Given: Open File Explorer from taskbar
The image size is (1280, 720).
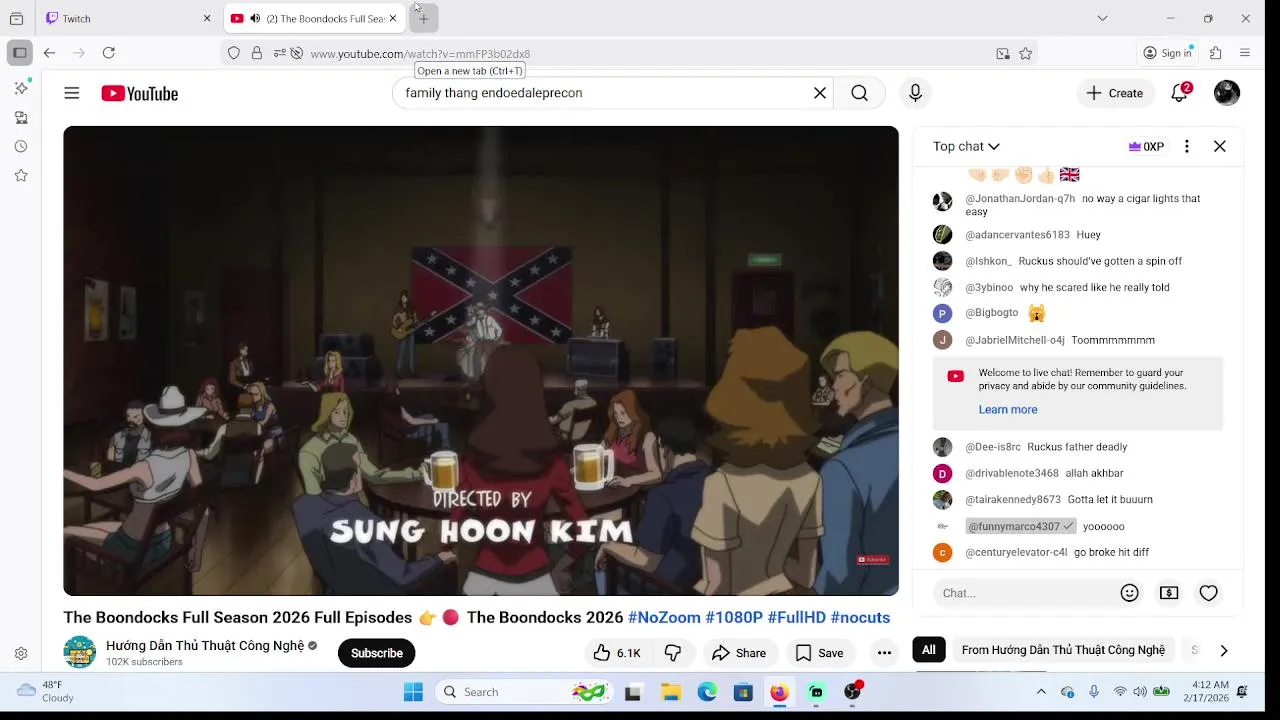Looking at the screenshot, I should 671,692.
